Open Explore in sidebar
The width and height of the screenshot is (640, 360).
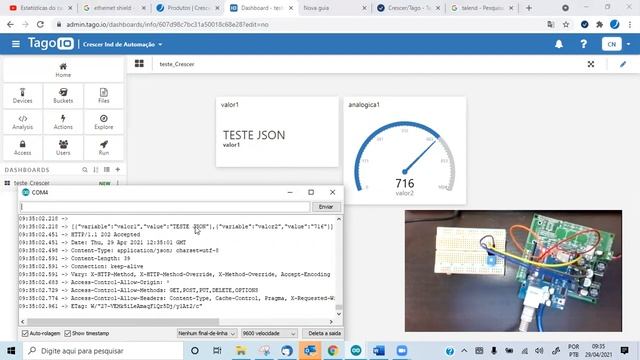click(104, 122)
